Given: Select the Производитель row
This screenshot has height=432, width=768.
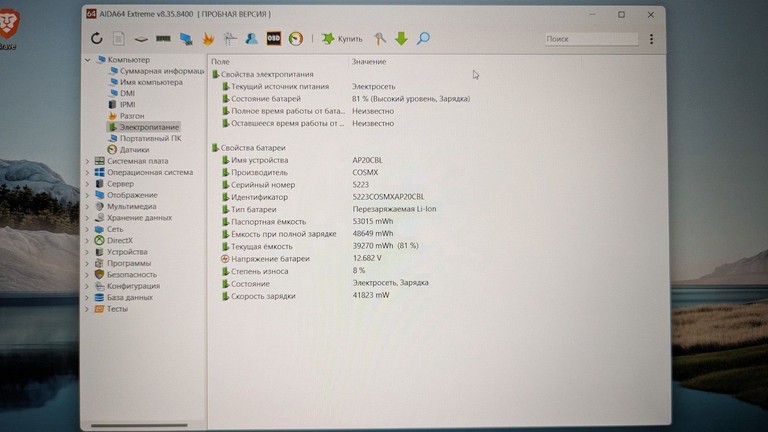Looking at the screenshot, I should point(300,172).
